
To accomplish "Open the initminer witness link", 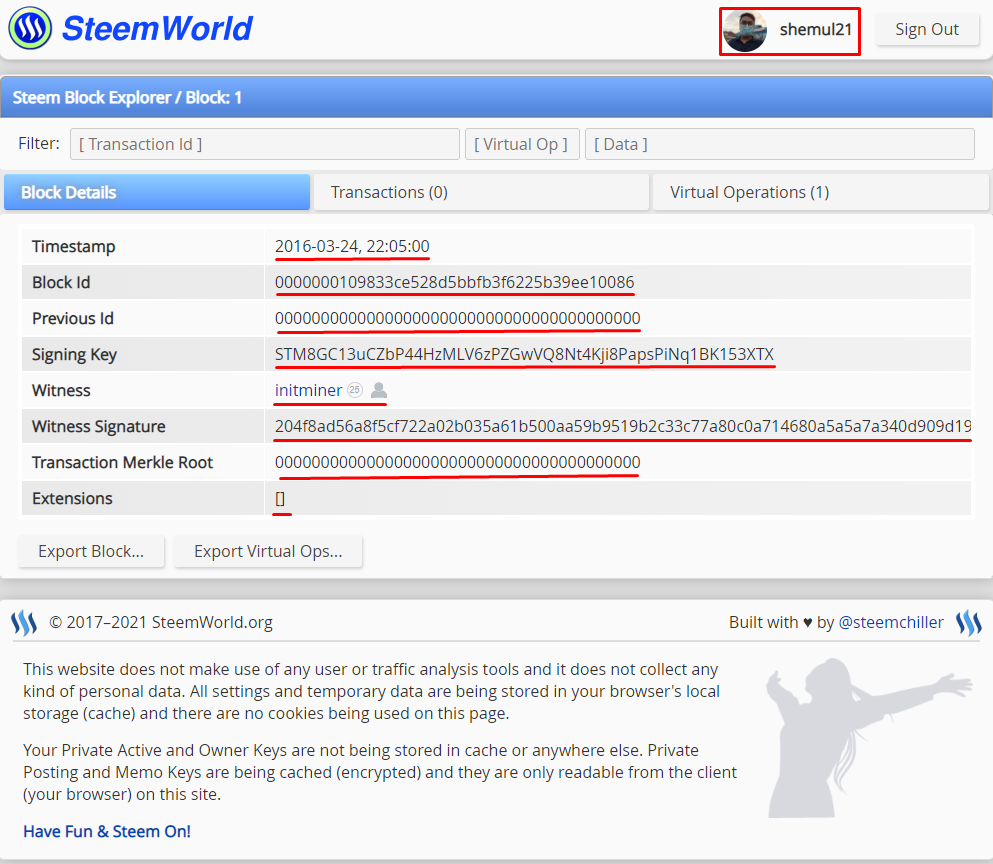I will pyautogui.click(x=308, y=390).
